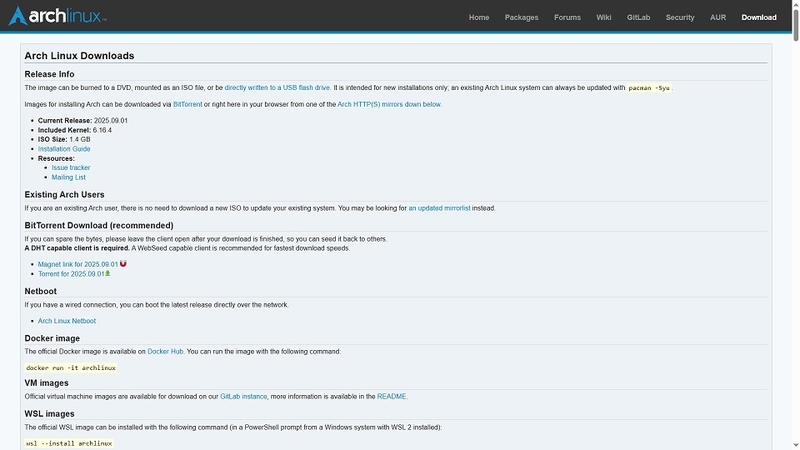Viewport: 800px width, 450px height.
Task: Click the green download icon beside Torrent
Action: click(108, 273)
